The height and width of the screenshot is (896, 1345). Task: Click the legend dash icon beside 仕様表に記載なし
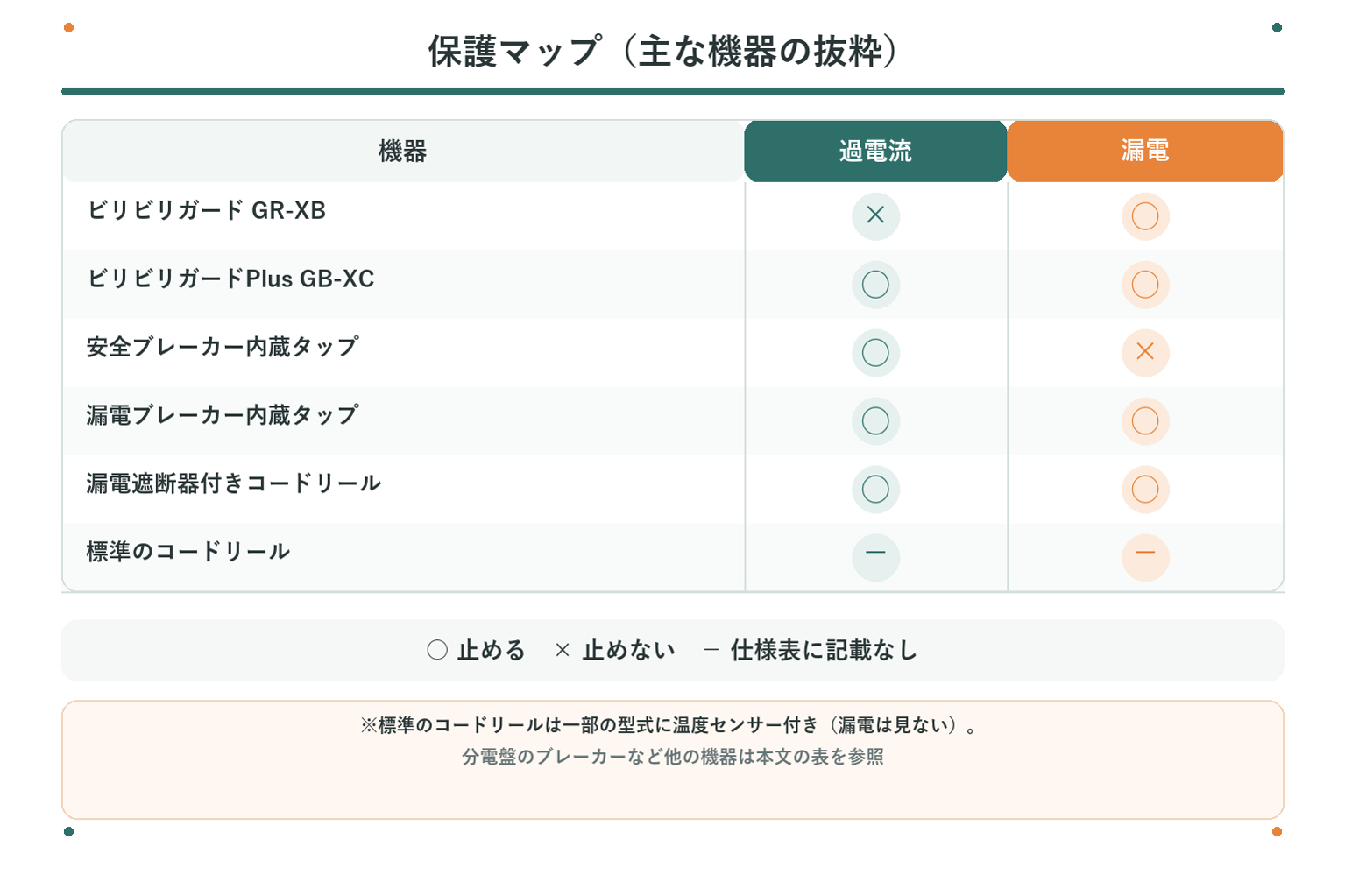click(x=711, y=650)
